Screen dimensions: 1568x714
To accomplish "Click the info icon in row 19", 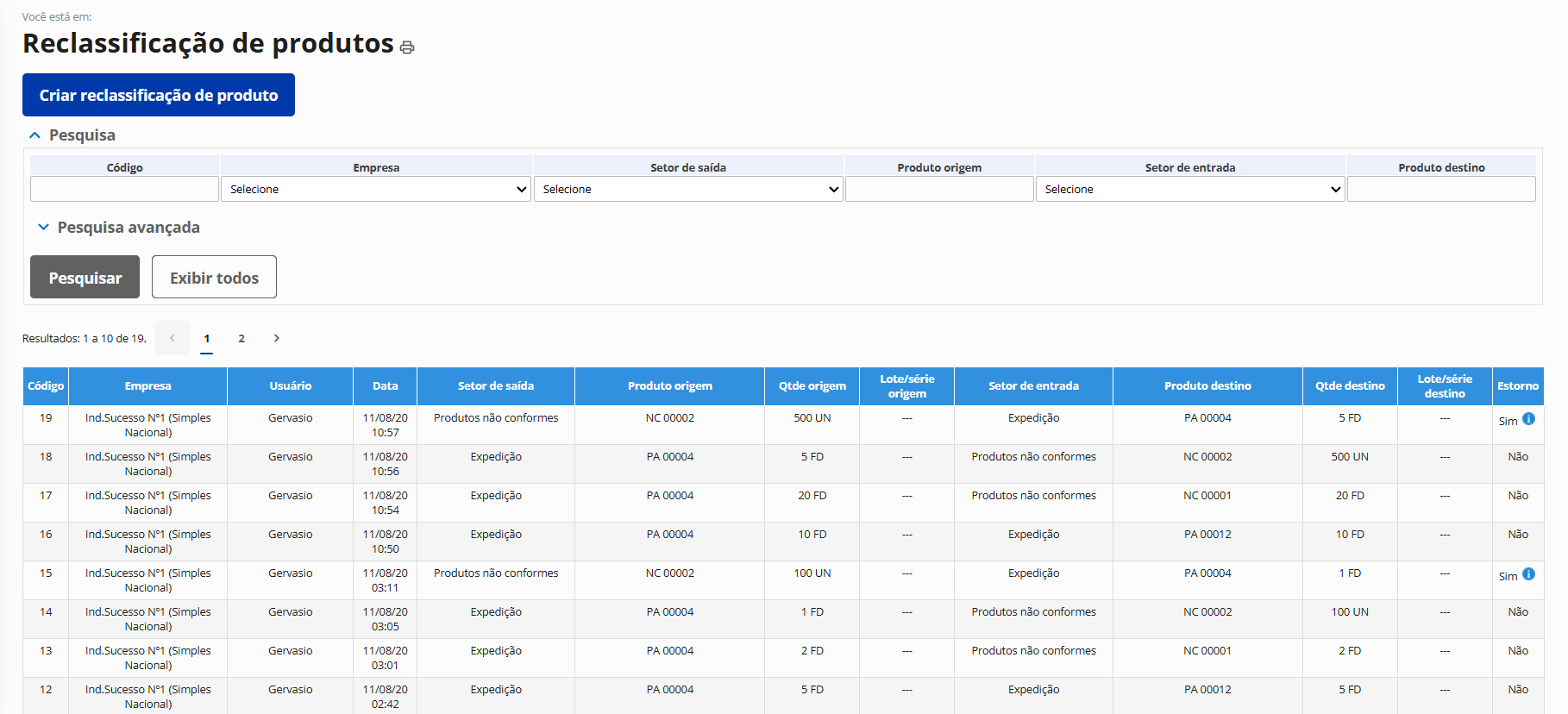I will point(1528,419).
